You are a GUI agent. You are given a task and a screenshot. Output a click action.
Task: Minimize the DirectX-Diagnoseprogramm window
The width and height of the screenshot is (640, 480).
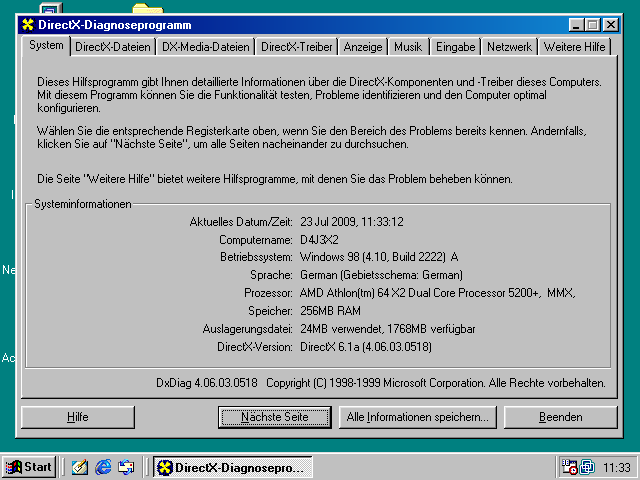coord(576,25)
